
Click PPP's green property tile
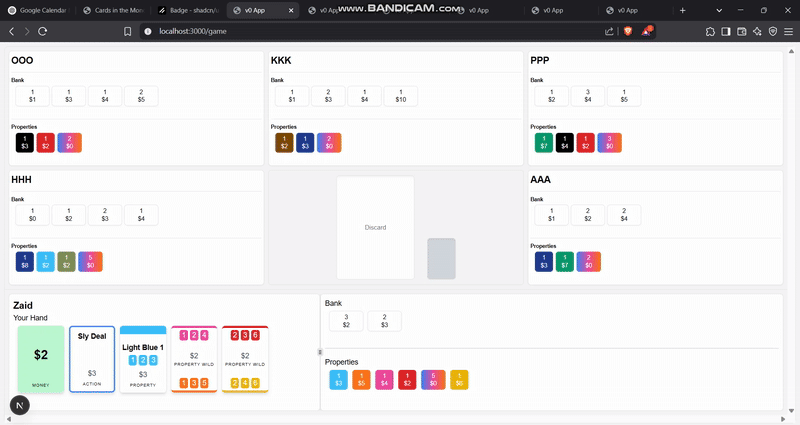click(x=544, y=143)
